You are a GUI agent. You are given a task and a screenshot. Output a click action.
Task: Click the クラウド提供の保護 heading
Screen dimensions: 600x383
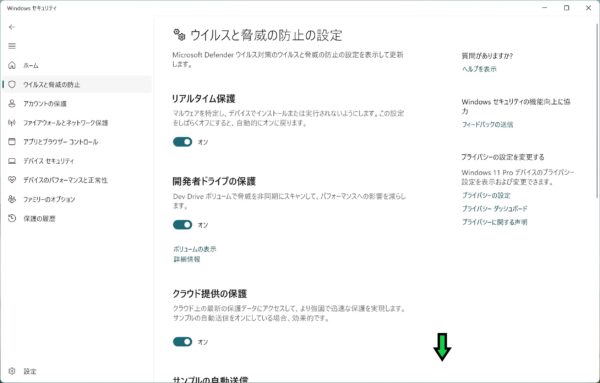point(210,293)
